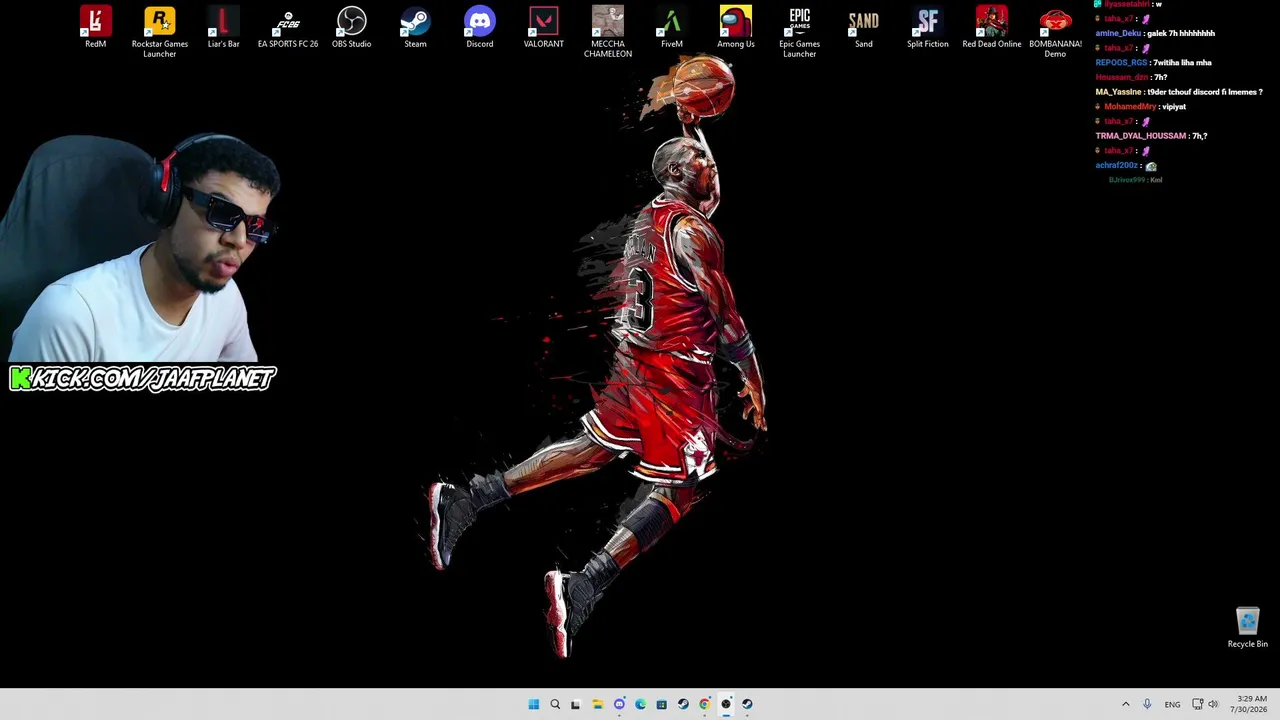
Task: Select the Discord desktop icon
Action: (480, 28)
